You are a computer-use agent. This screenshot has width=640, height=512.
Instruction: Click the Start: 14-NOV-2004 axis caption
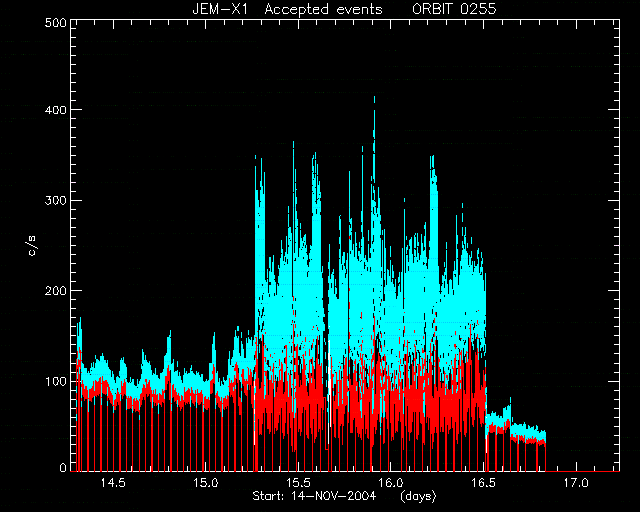point(314,496)
